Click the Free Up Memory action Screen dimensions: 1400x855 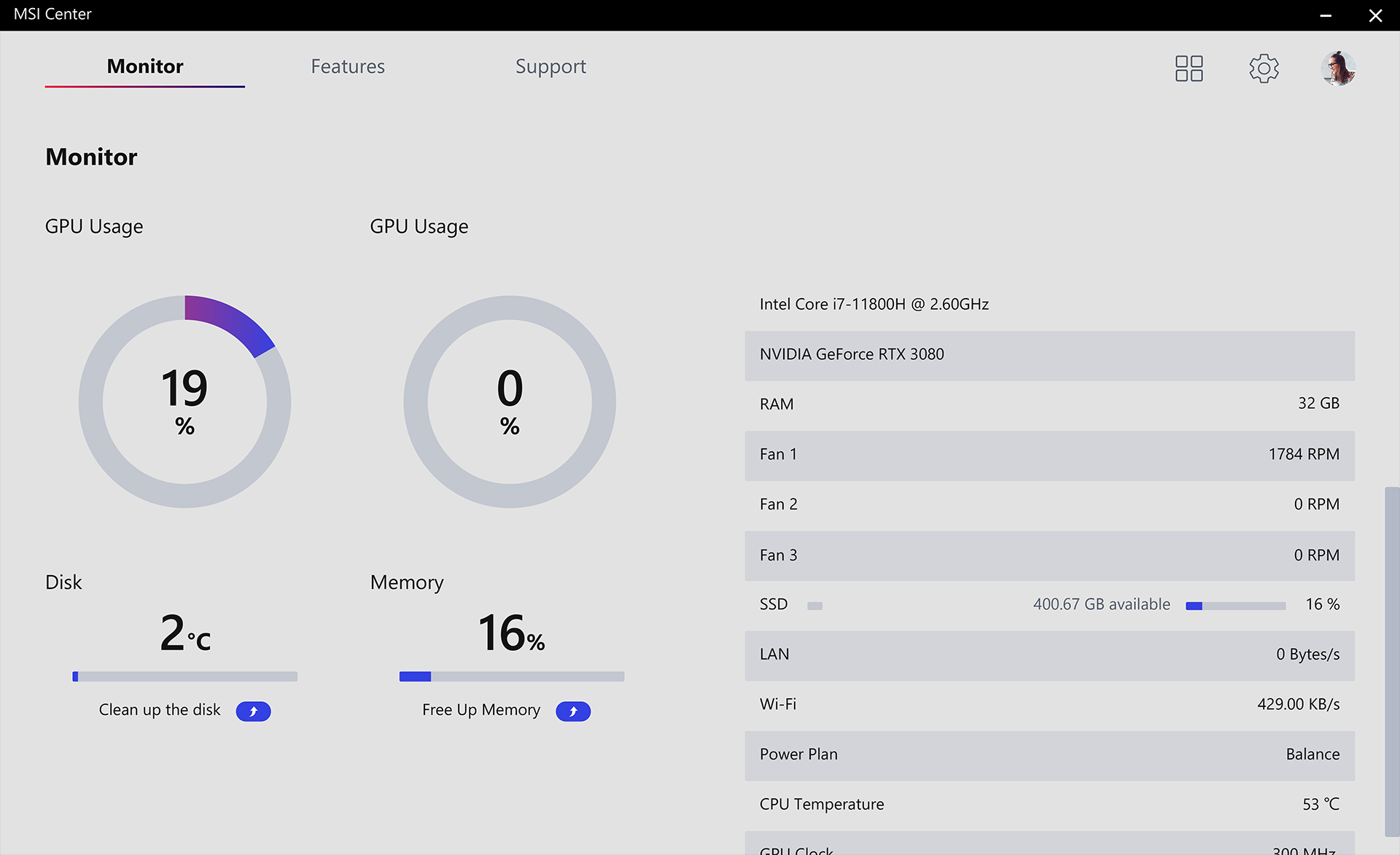[481, 709]
